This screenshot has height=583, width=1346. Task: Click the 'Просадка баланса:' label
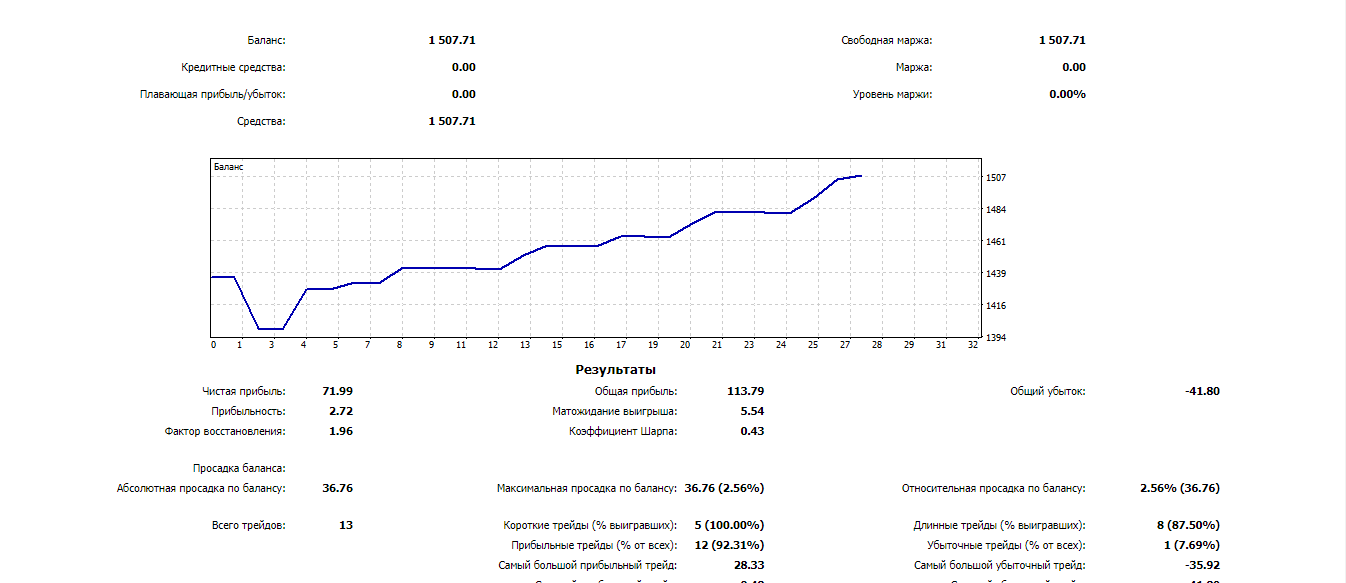(x=239, y=468)
